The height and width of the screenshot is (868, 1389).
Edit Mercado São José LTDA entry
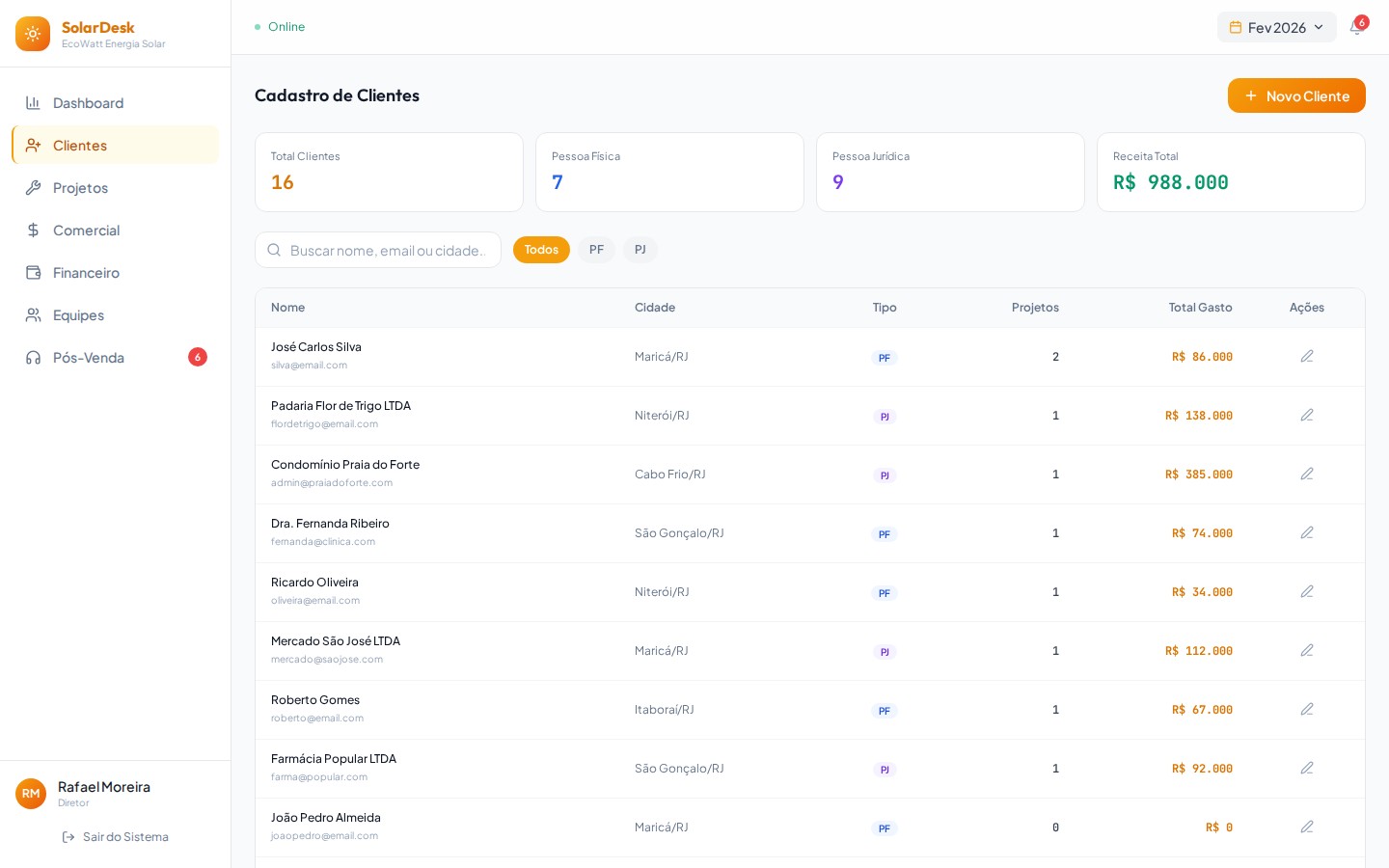point(1306,651)
